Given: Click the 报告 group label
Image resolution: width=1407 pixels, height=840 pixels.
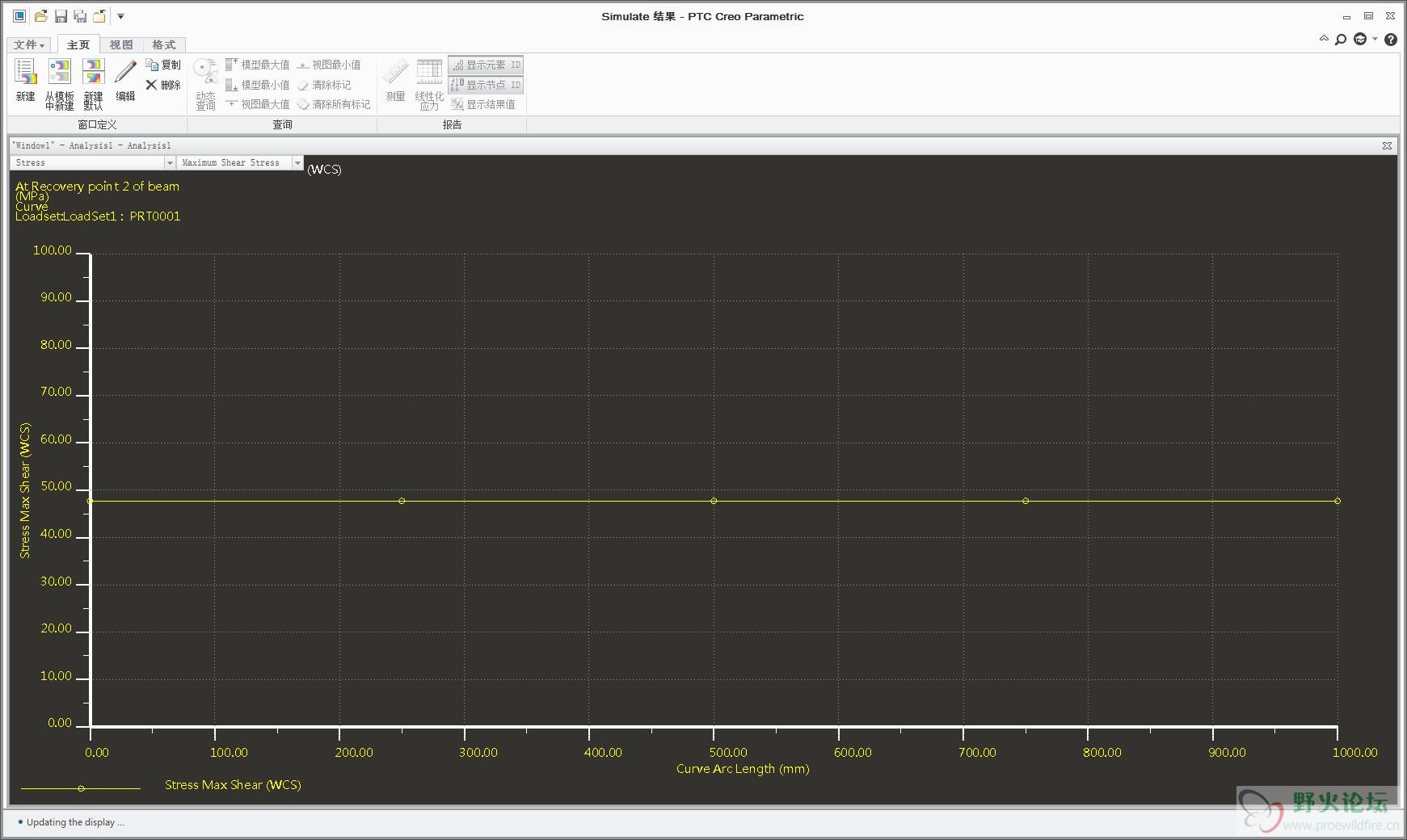Looking at the screenshot, I should tap(452, 124).
